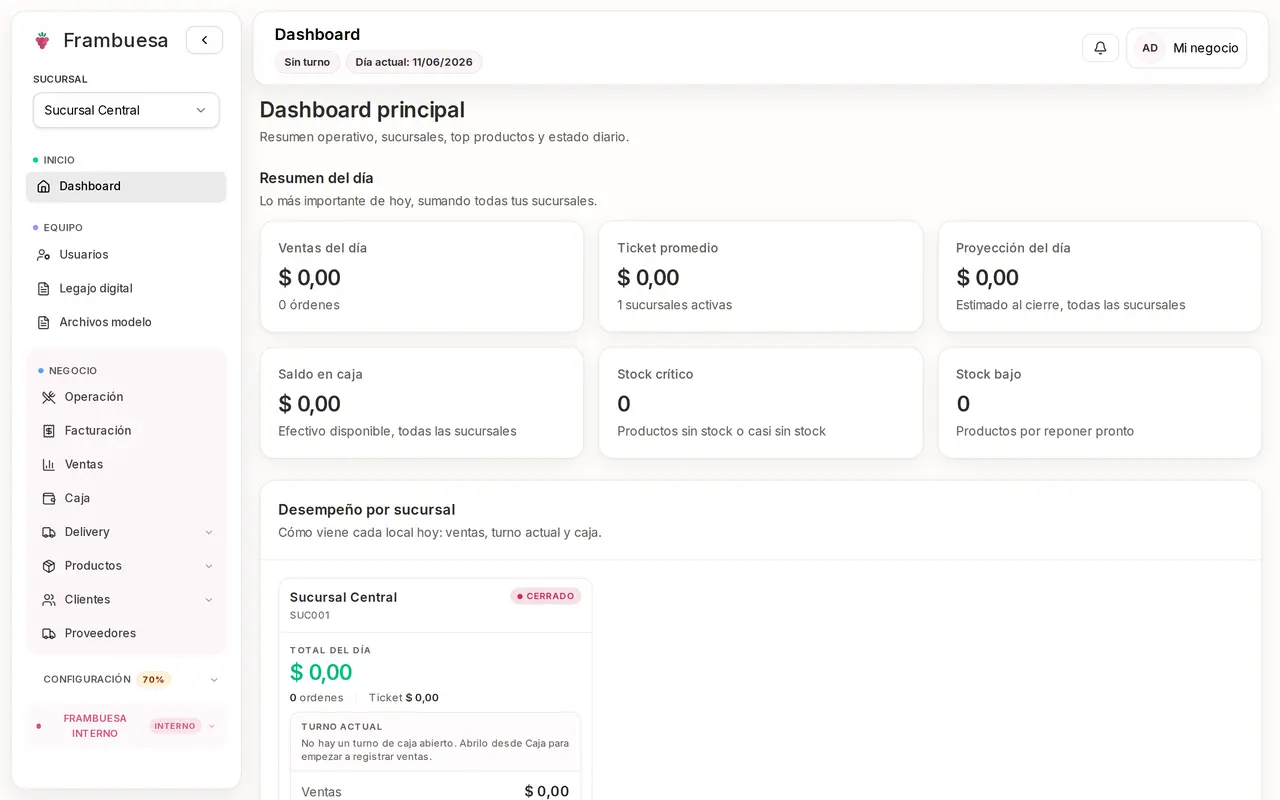The width and height of the screenshot is (1280, 800).
Task: Click the '1 sucursales activas' text
Action: (x=675, y=305)
